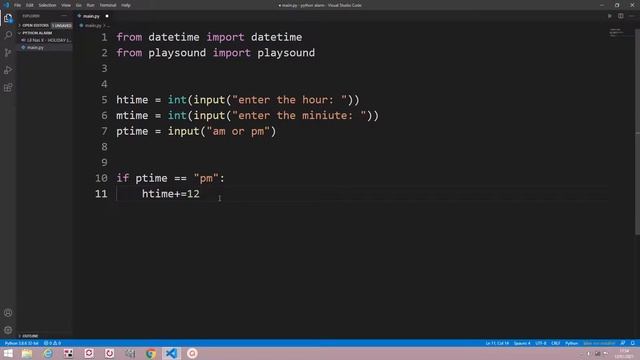The height and width of the screenshot is (360, 640).
Task: Switch to Visual Studio Code in the taskbar
Action: pos(171,353)
